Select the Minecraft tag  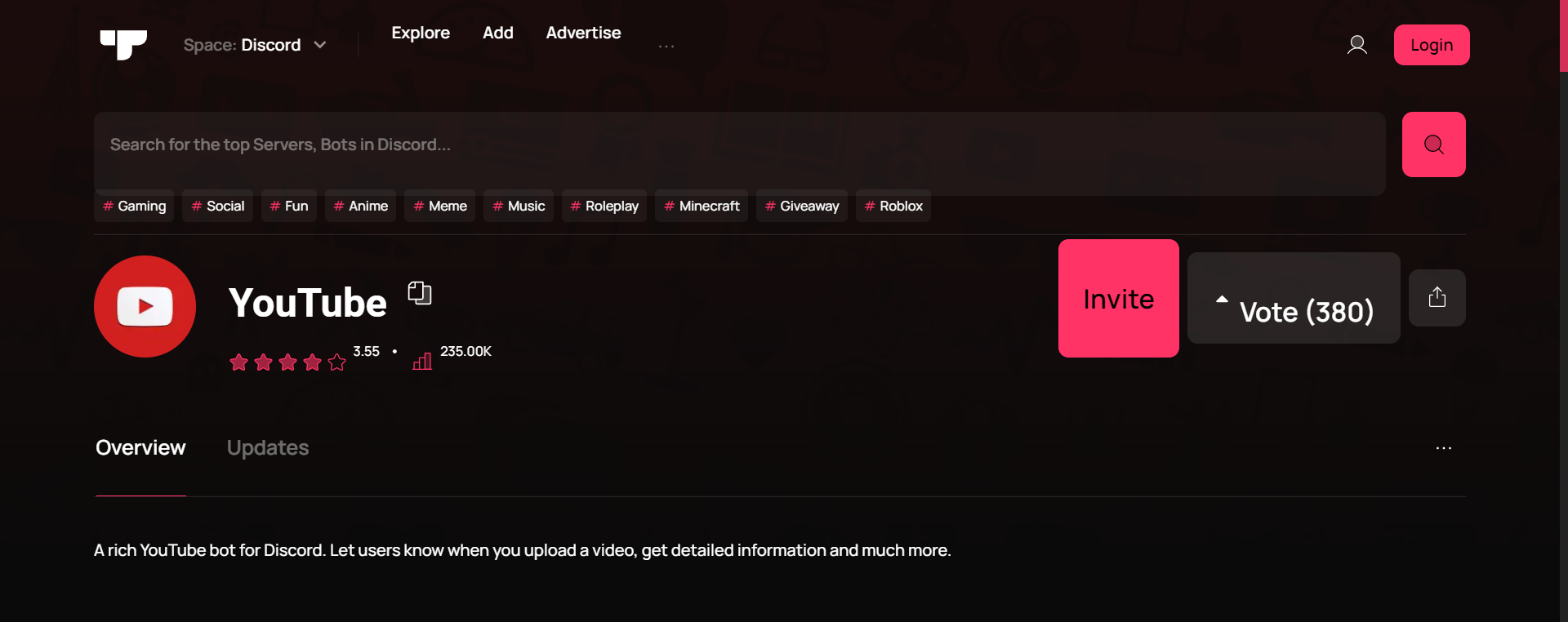tap(702, 206)
